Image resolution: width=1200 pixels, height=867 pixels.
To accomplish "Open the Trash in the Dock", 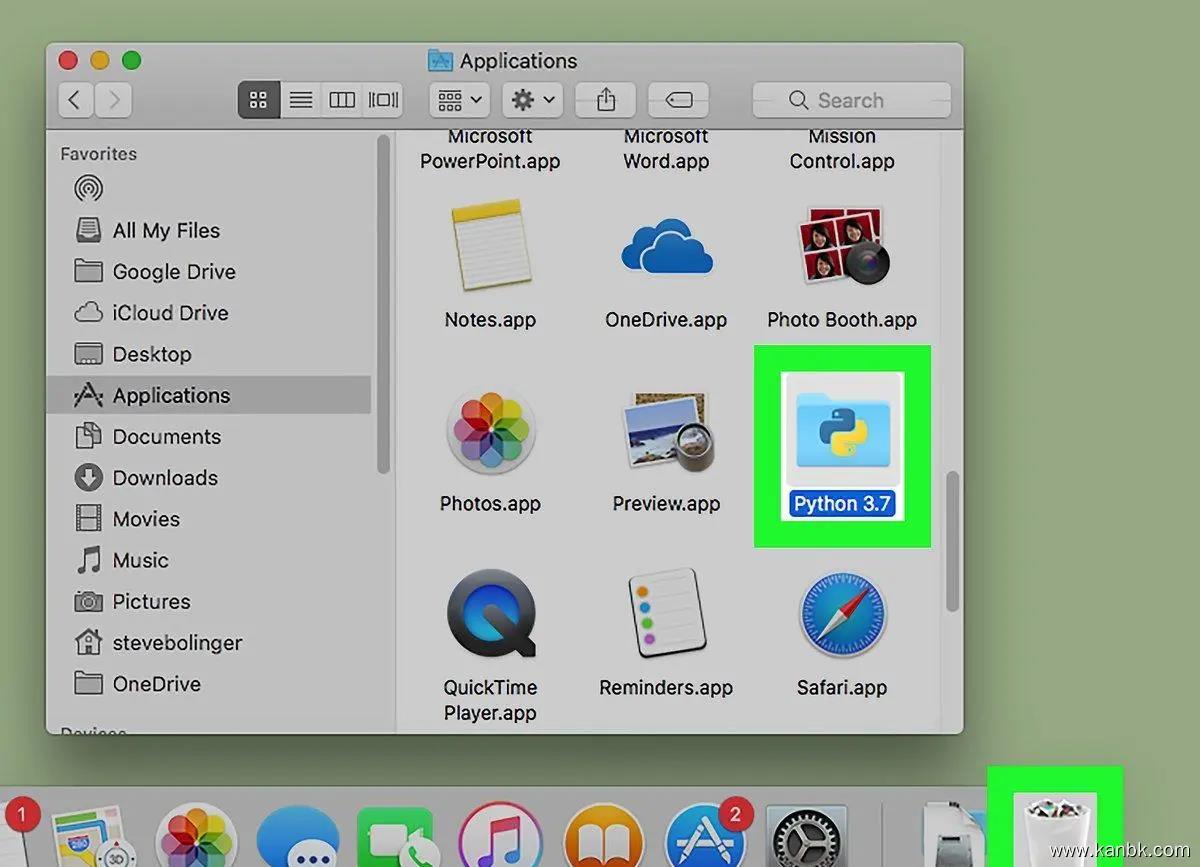I will (x=1054, y=830).
